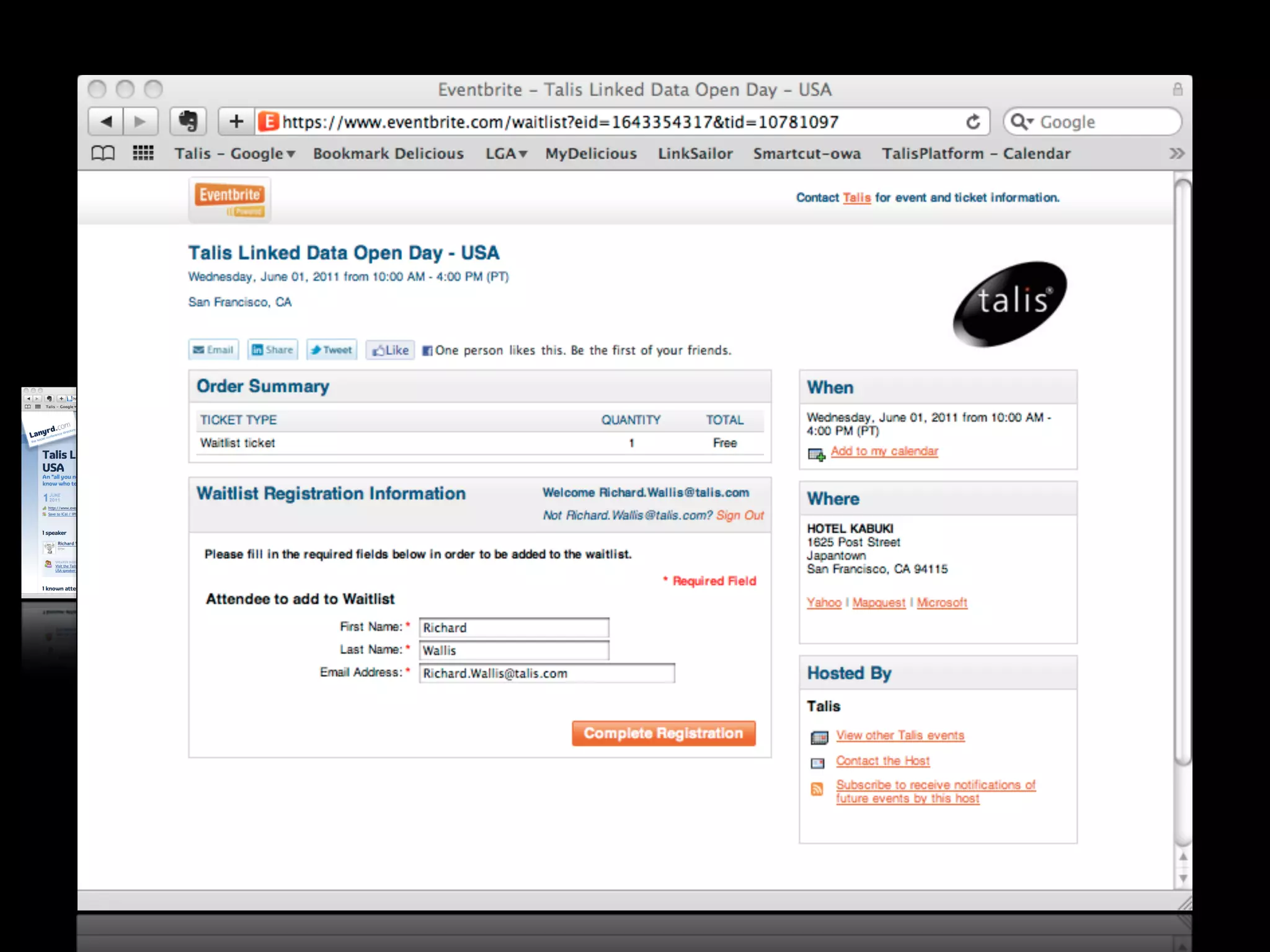Open the Bookmark Delicious bookmark
The image size is (1270, 952).
(x=388, y=154)
